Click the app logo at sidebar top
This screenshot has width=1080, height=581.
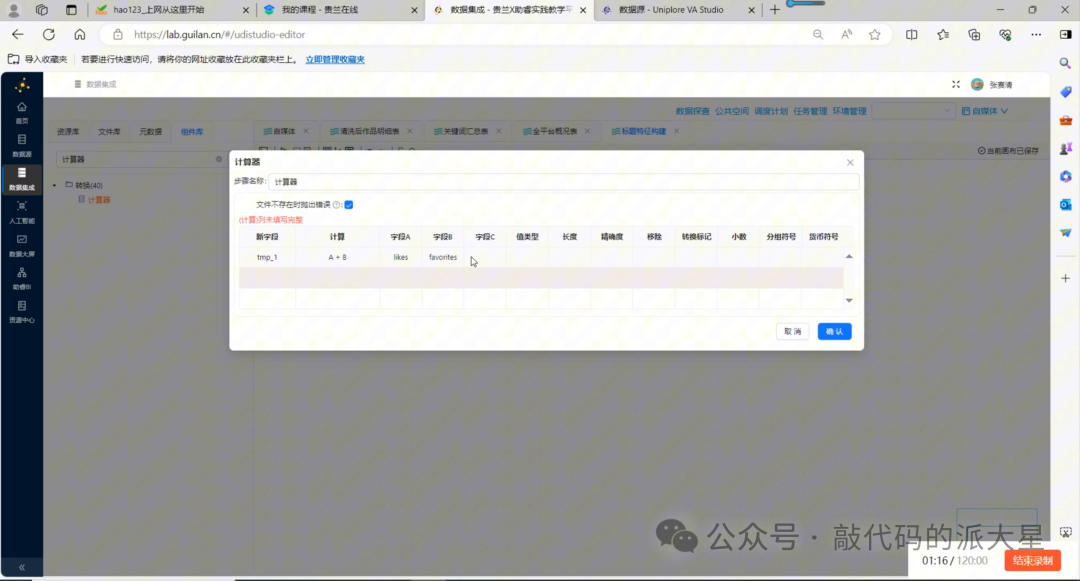pyautogui.click(x=22, y=85)
